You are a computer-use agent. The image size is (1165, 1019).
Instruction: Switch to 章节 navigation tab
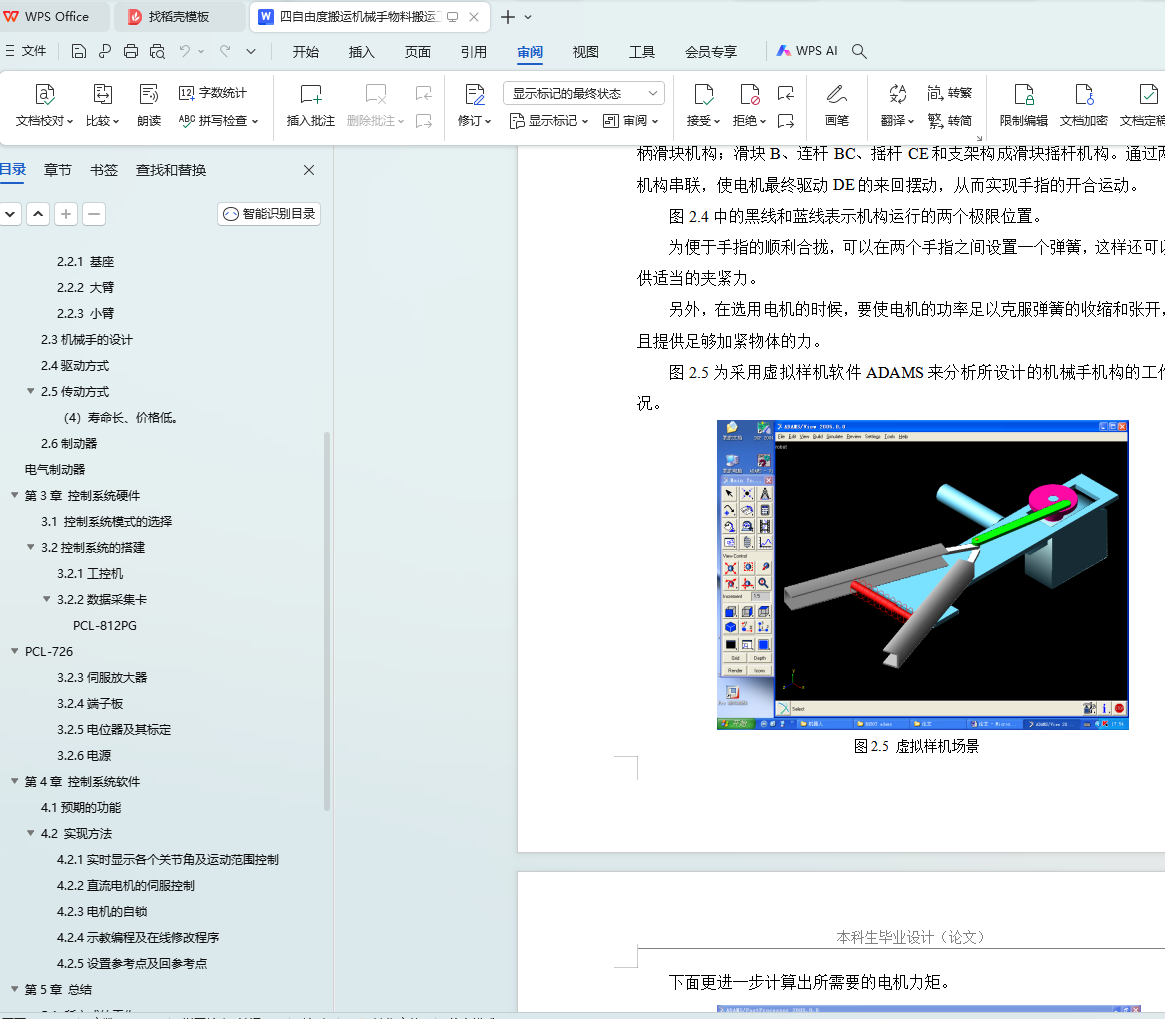point(58,170)
